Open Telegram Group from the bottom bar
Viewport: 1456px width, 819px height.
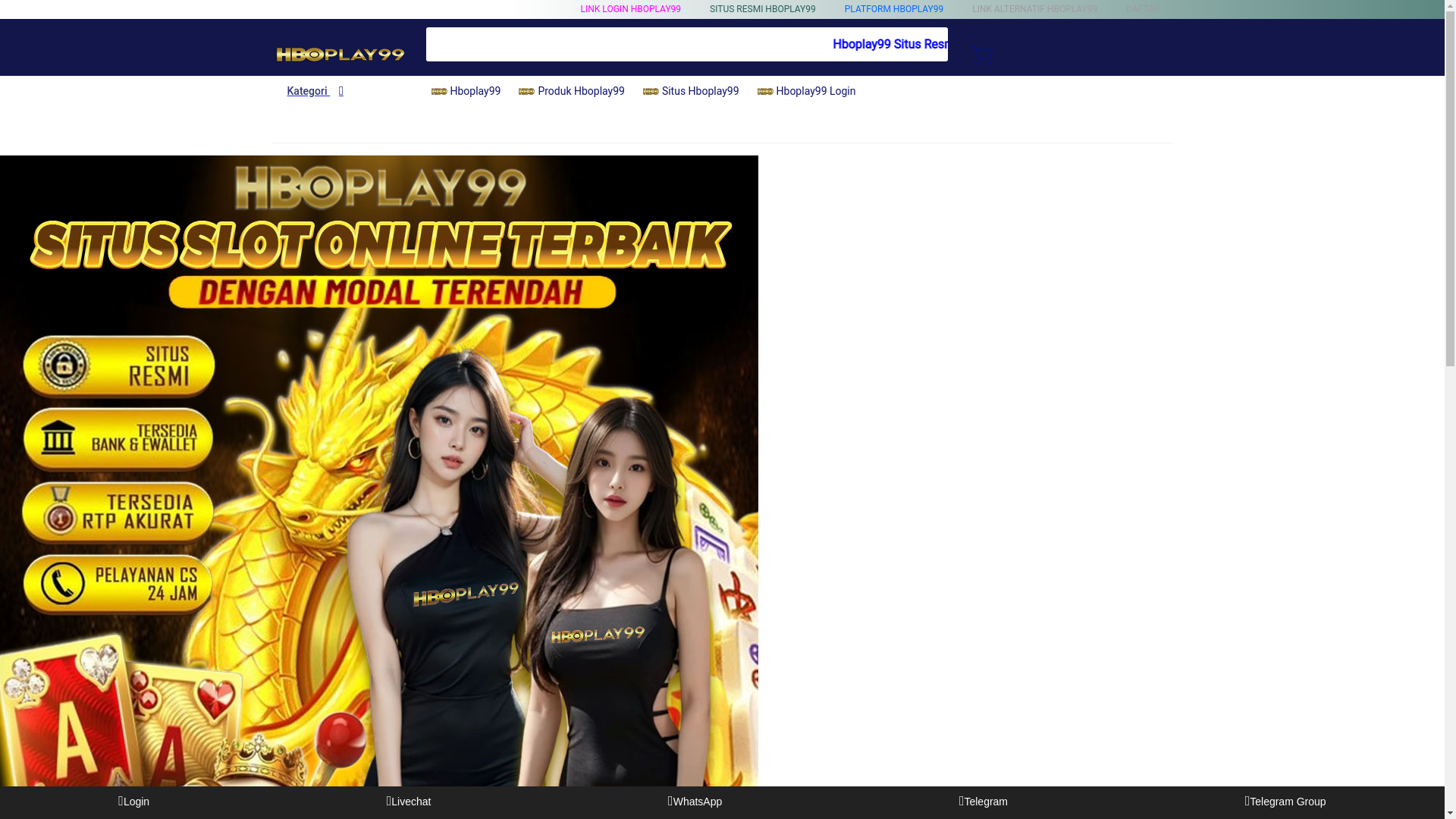(1285, 802)
